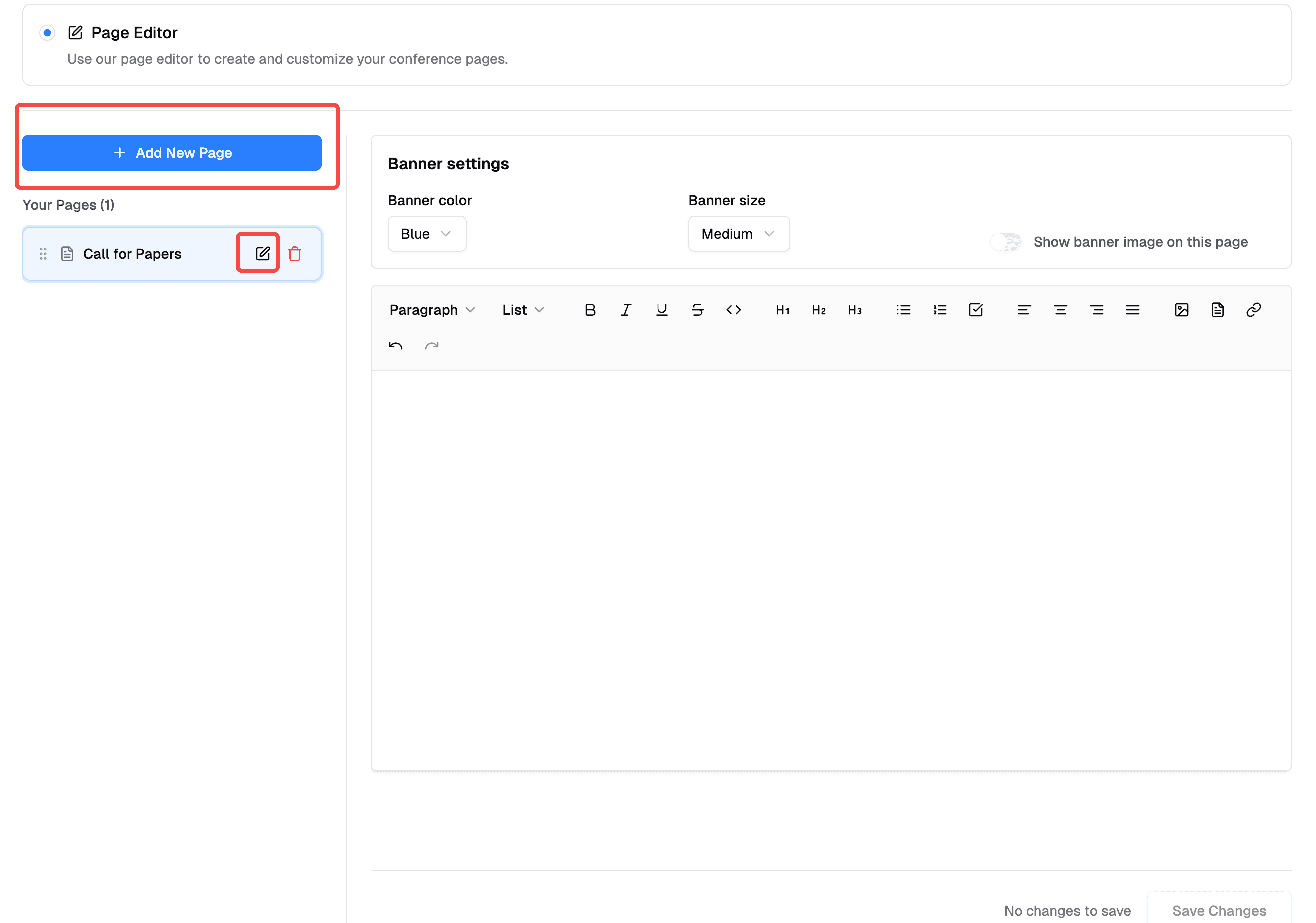Delete the Call for Papers page

295,253
